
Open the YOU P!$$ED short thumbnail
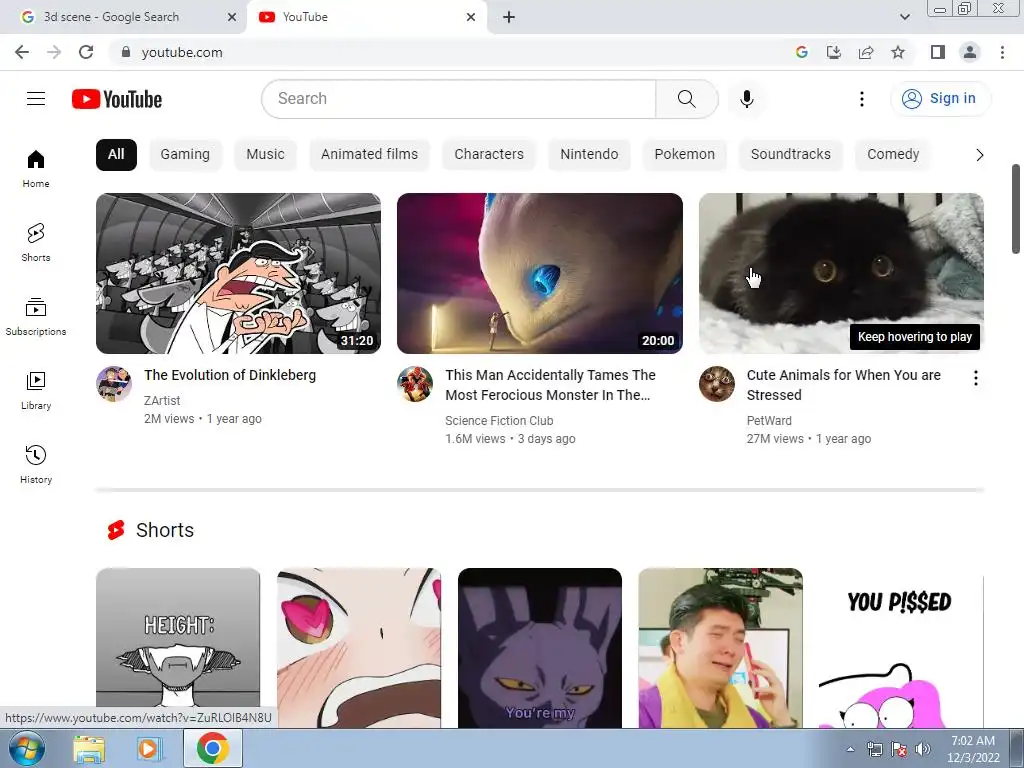(x=901, y=648)
